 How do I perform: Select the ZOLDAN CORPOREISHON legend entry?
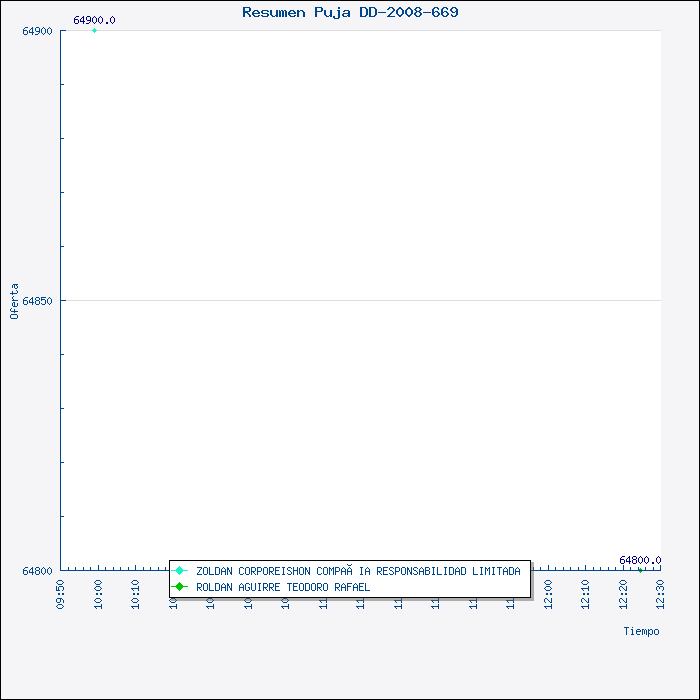click(357, 571)
